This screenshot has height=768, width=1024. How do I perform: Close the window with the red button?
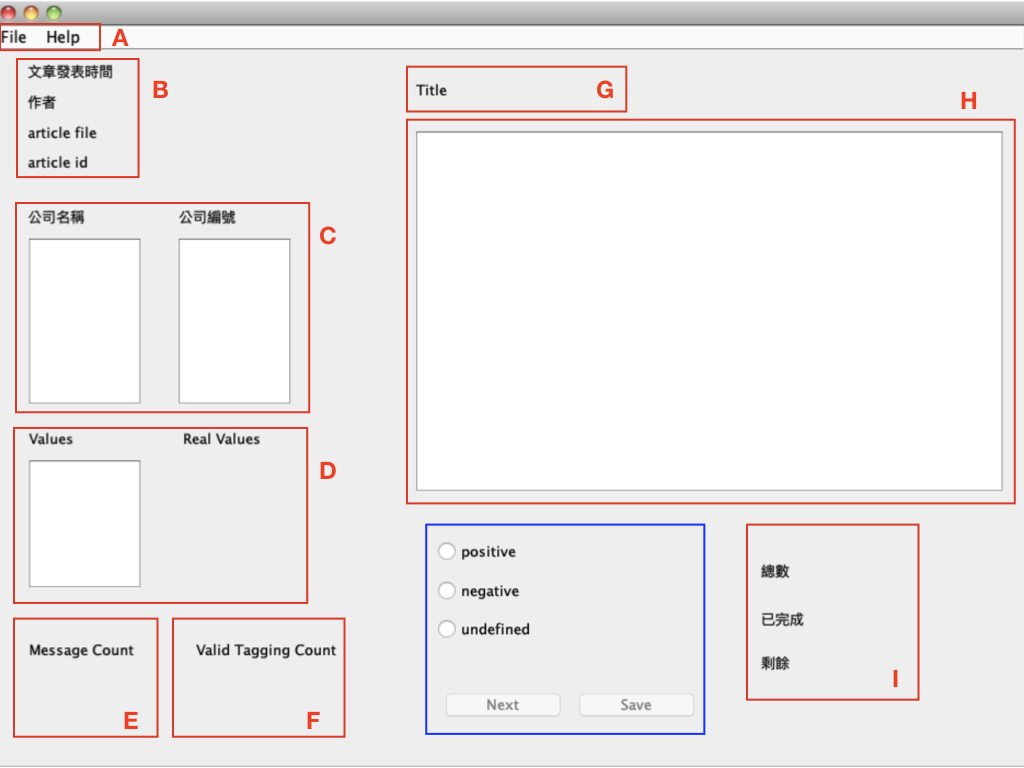point(8,12)
